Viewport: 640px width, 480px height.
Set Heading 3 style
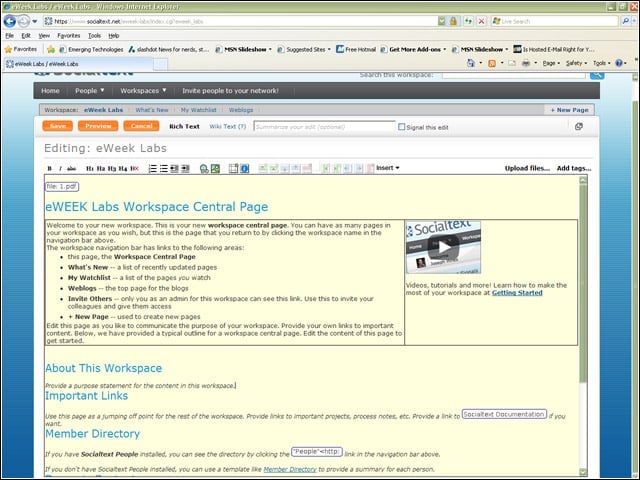pos(112,169)
